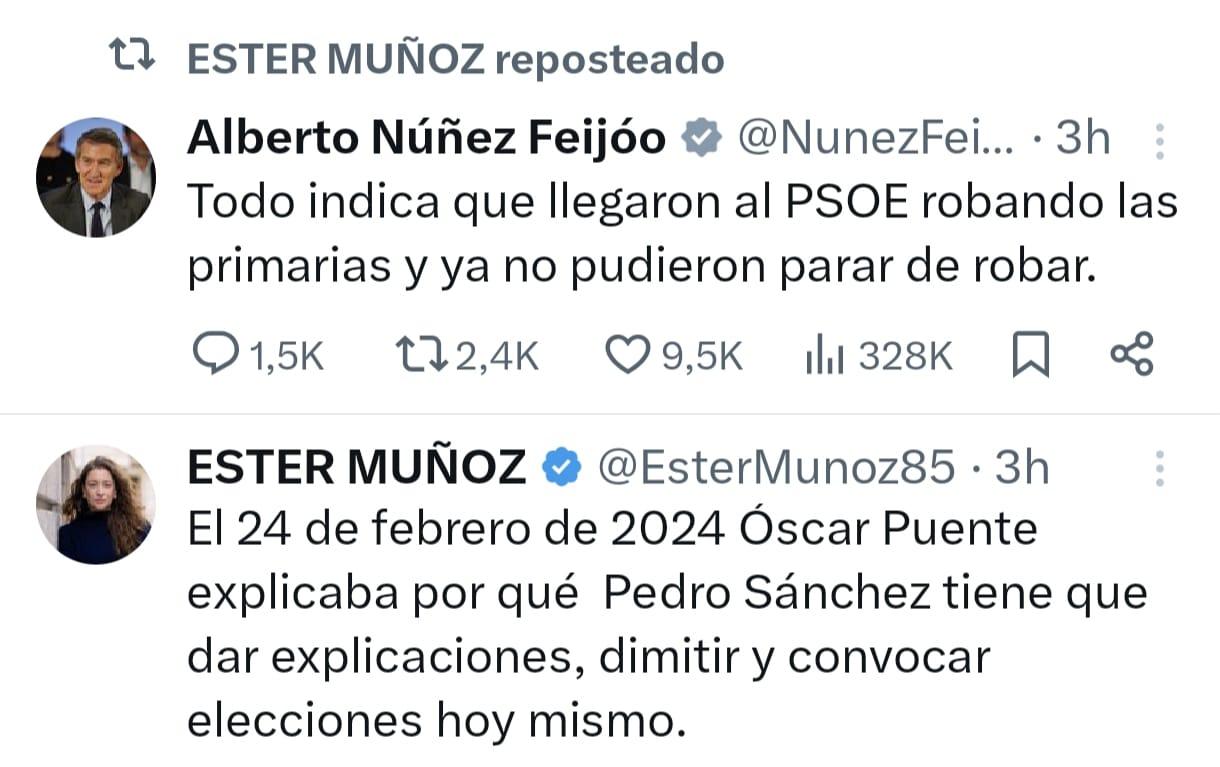Reply to Feijóo's tweet via comment icon

212,356
